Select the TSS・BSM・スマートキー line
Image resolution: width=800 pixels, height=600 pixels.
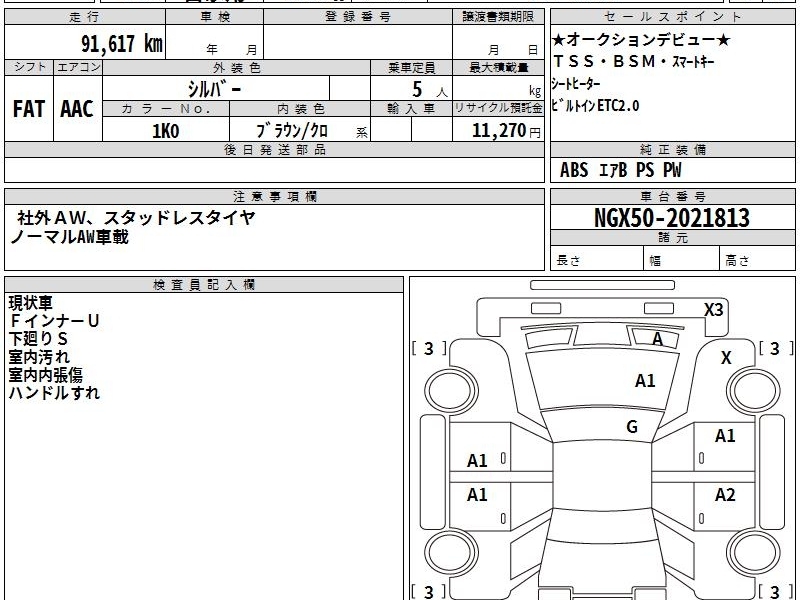pyautogui.click(x=634, y=61)
